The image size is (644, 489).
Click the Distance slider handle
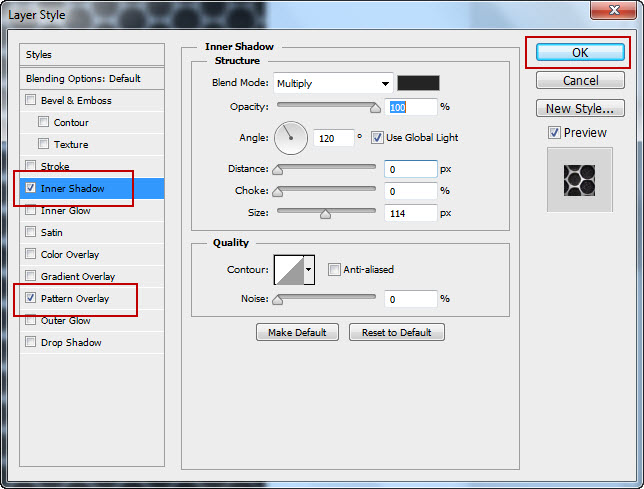[278, 170]
